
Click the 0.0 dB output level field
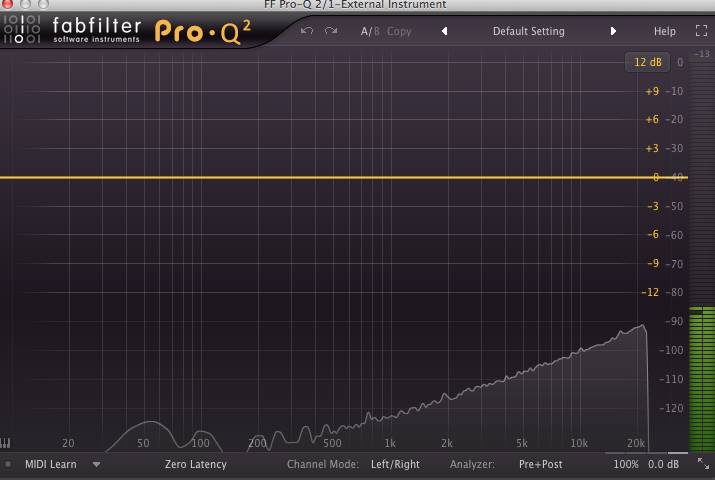pos(664,464)
